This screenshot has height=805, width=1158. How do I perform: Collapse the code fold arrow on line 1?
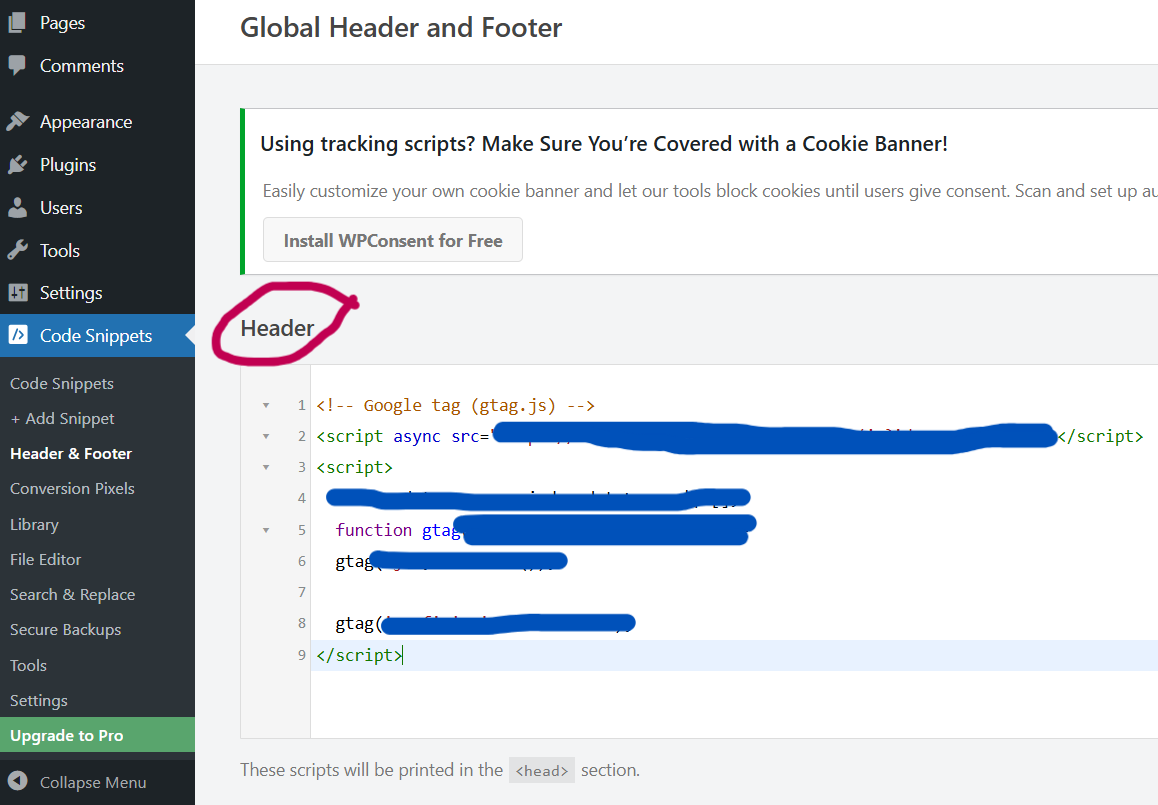coord(266,404)
